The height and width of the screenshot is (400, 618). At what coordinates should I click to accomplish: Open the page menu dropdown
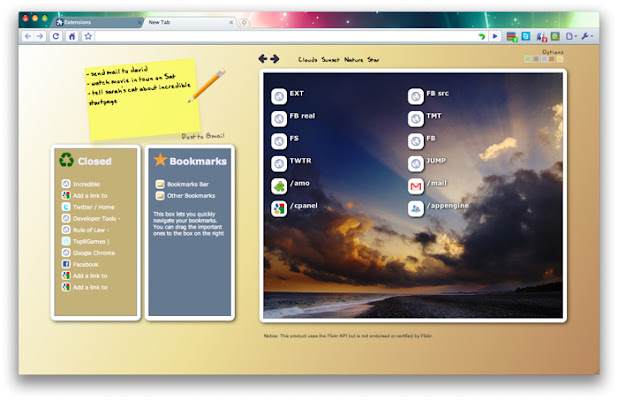(x=571, y=37)
